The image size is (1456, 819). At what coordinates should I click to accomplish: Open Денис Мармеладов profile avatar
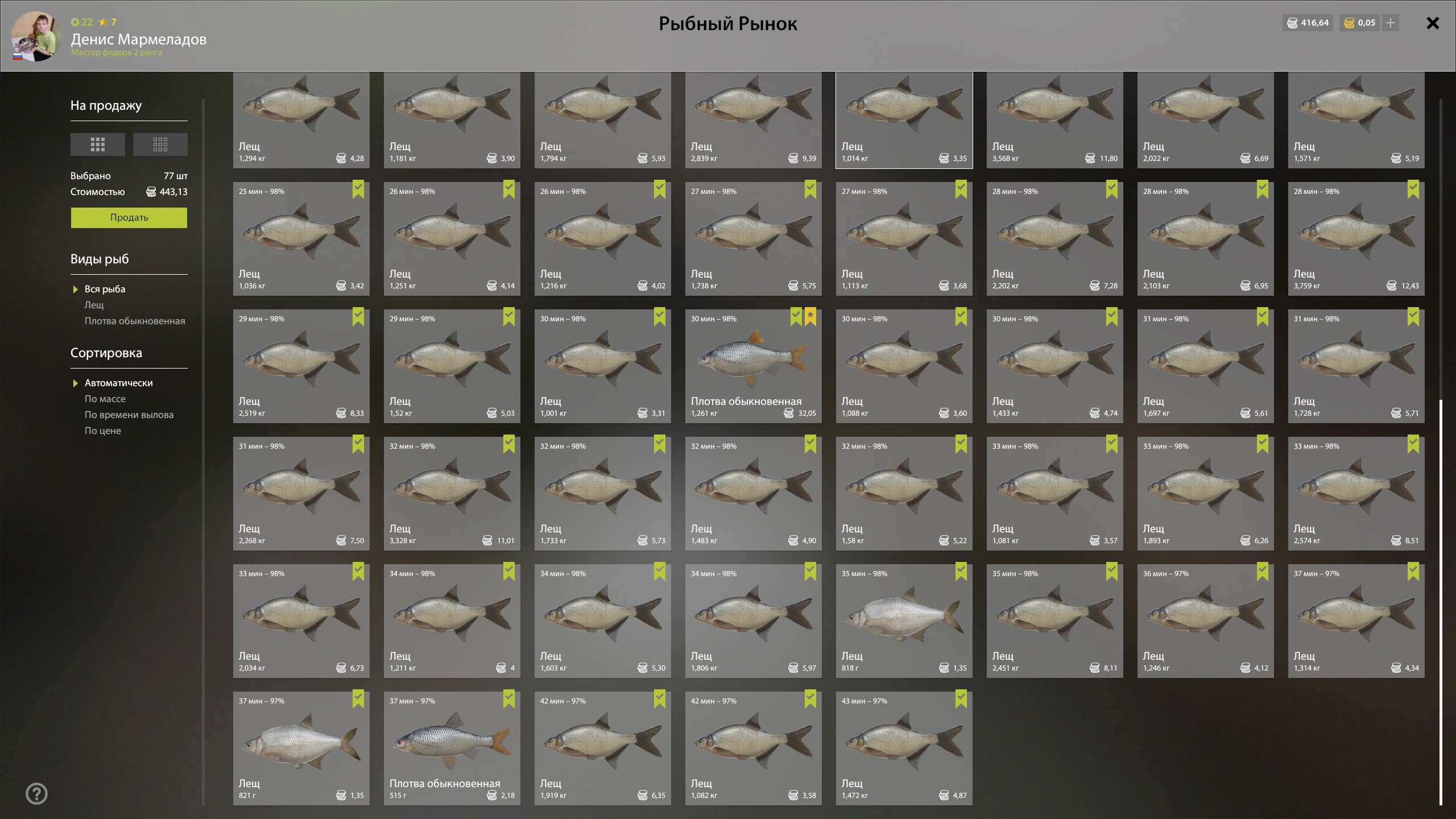[x=35, y=36]
